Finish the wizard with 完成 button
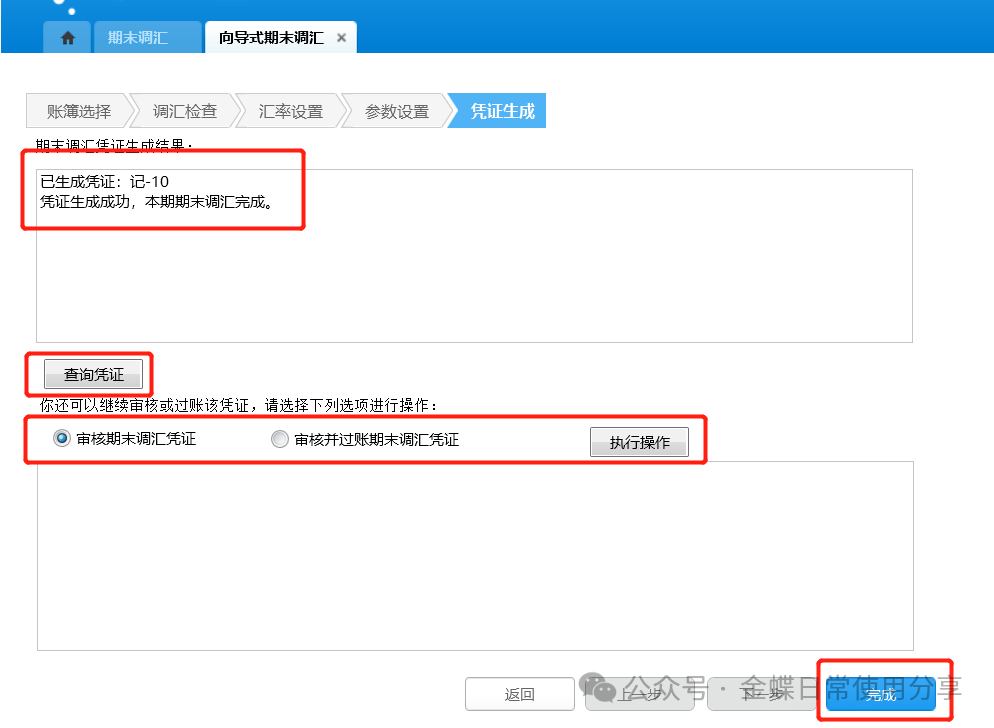Image resolution: width=994 pixels, height=728 pixels. click(x=880, y=694)
